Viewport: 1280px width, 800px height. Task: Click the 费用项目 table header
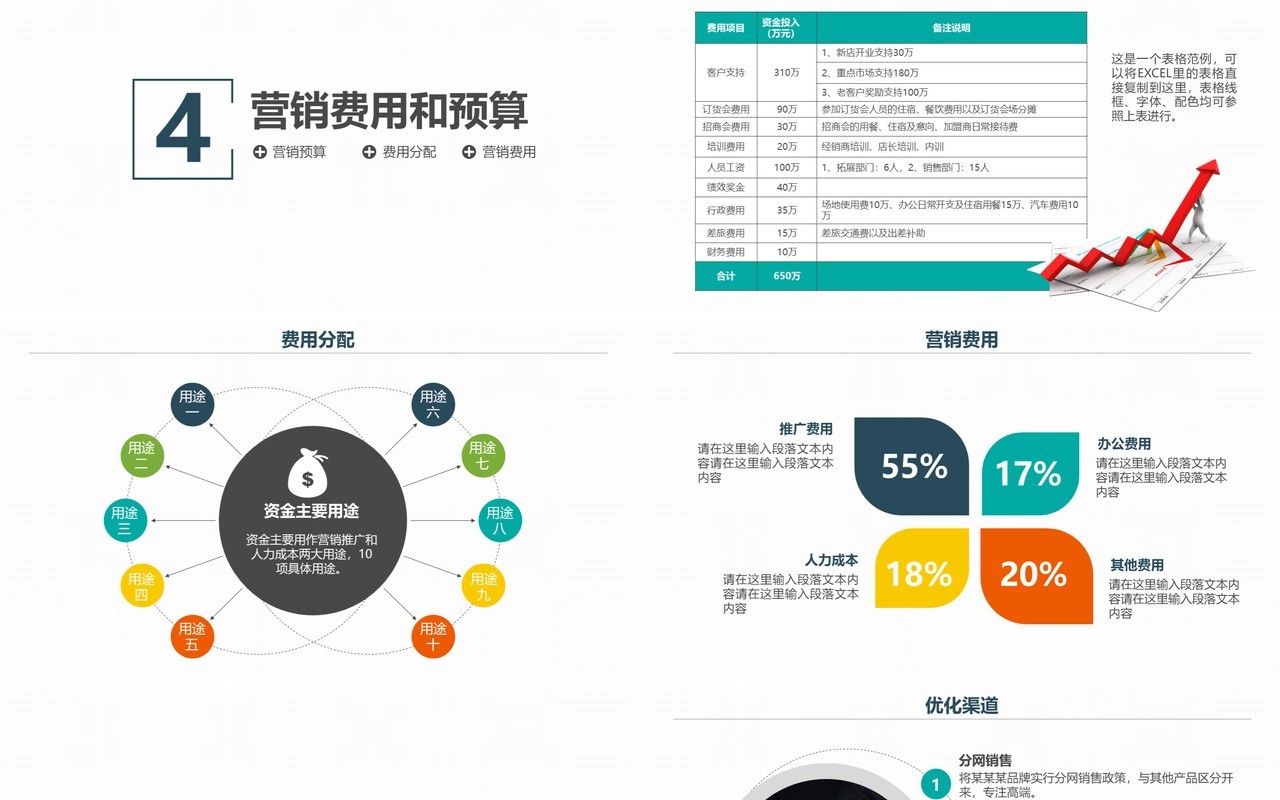(726, 28)
